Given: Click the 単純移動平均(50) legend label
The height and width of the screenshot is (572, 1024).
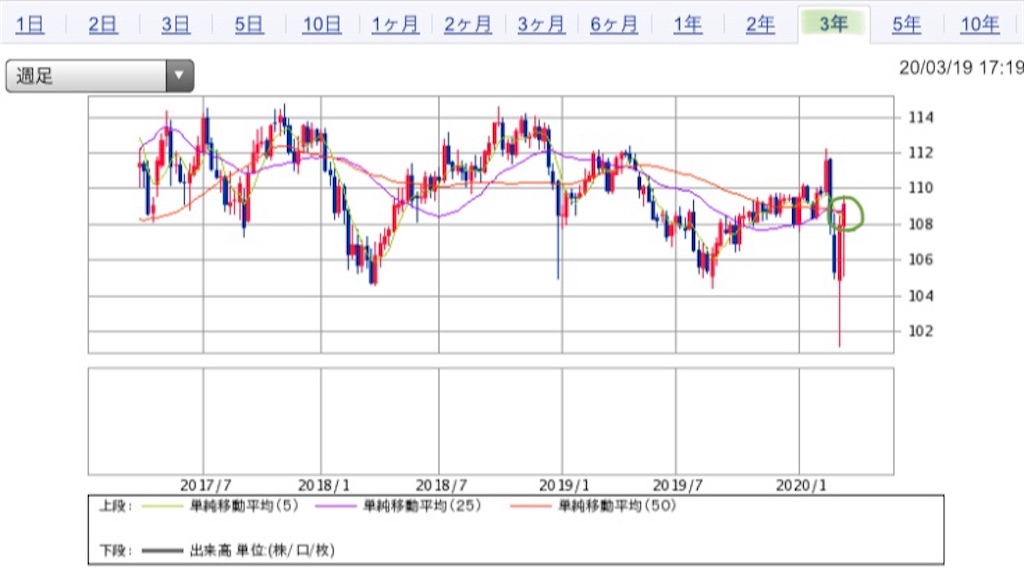Looking at the screenshot, I should point(616,506).
